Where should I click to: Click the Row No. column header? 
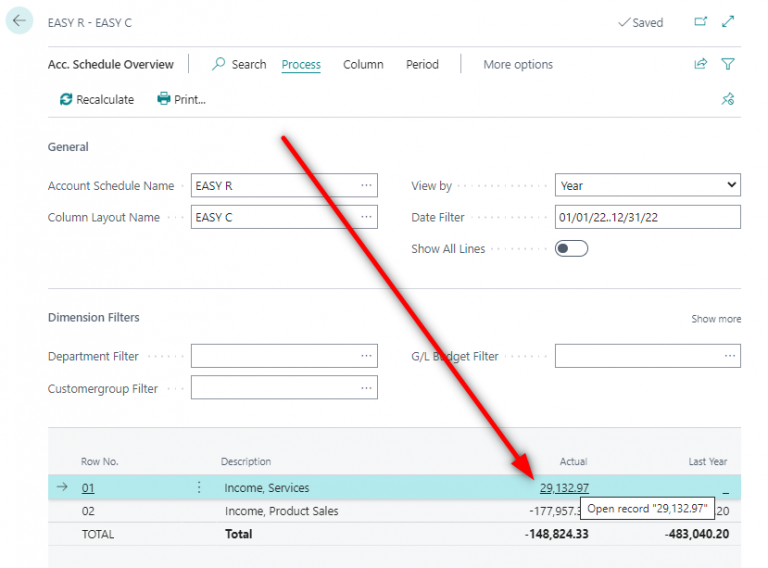click(99, 461)
